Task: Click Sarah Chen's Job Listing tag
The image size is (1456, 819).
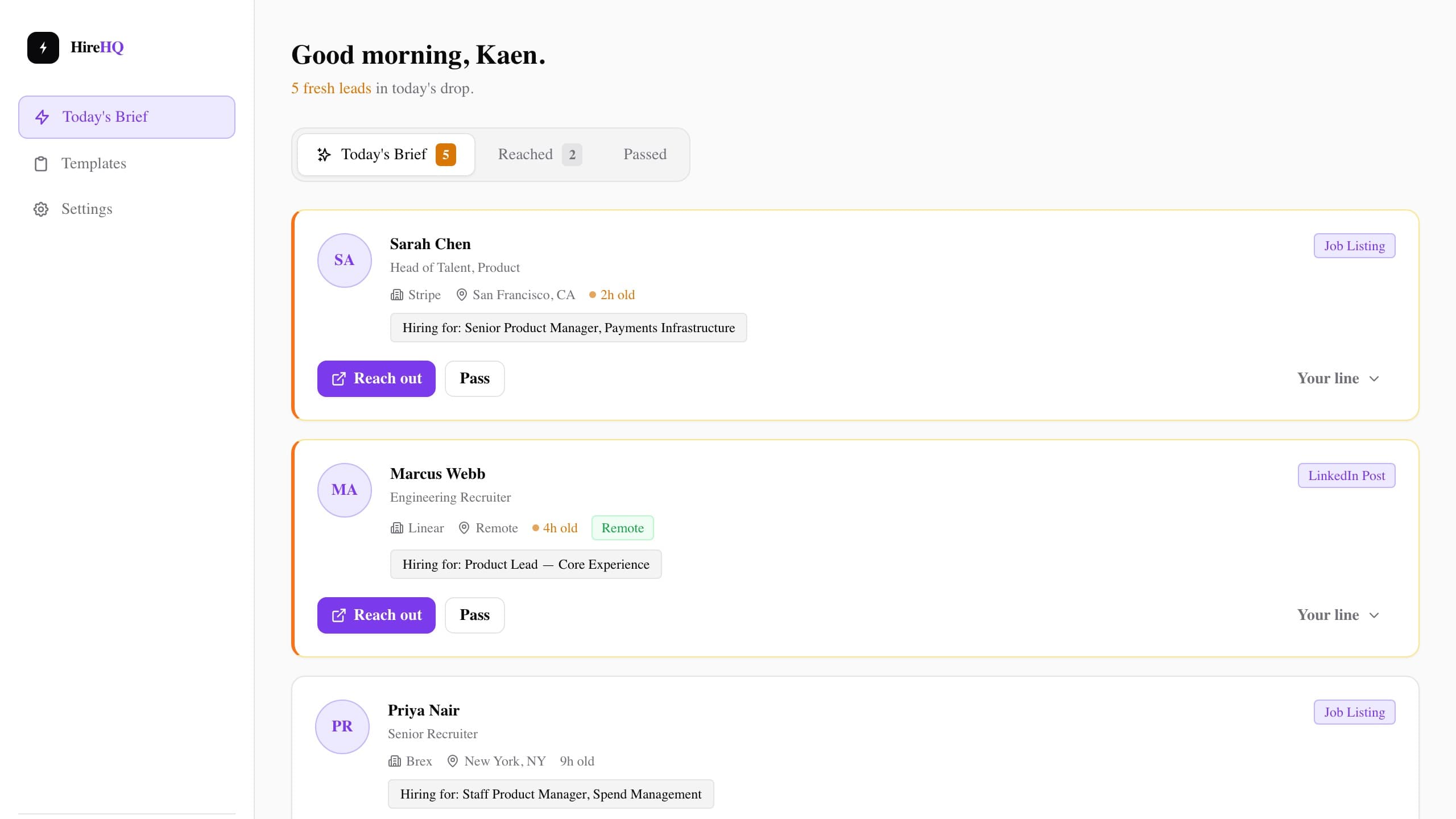Action: point(1354,246)
